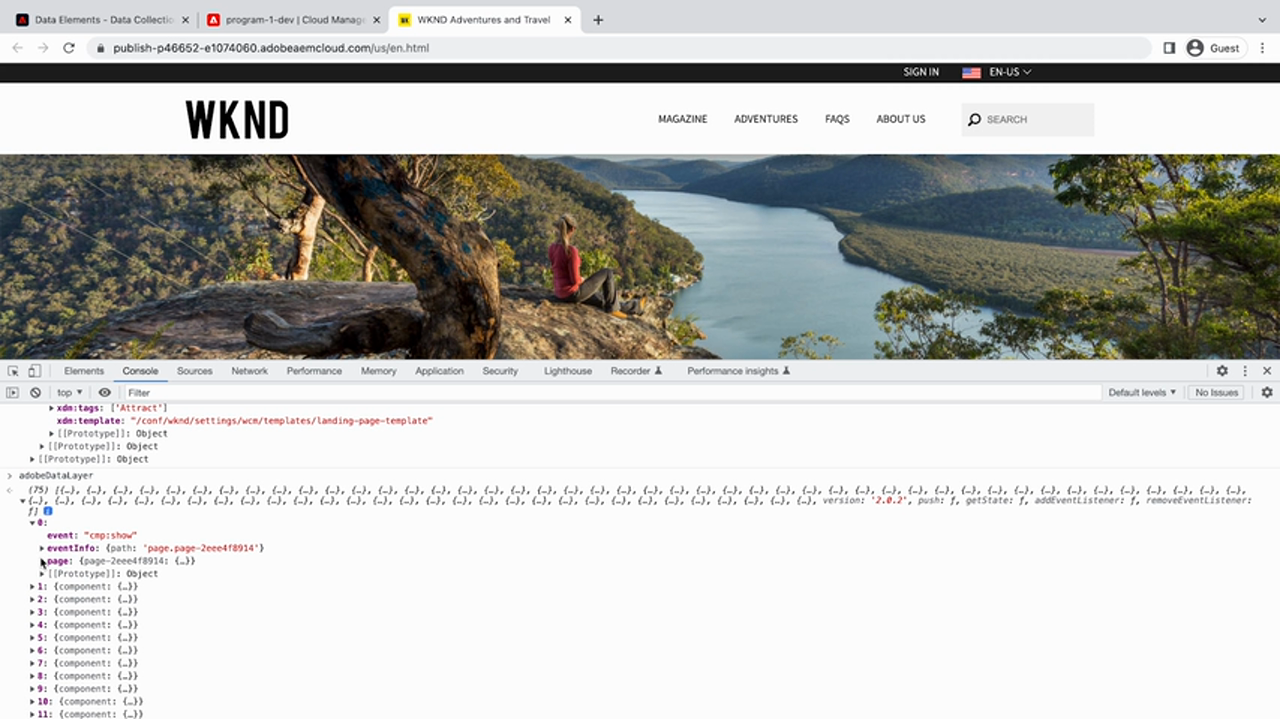This screenshot has width=1280, height=719.
Task: Click the address bar URL
Action: click(271, 48)
